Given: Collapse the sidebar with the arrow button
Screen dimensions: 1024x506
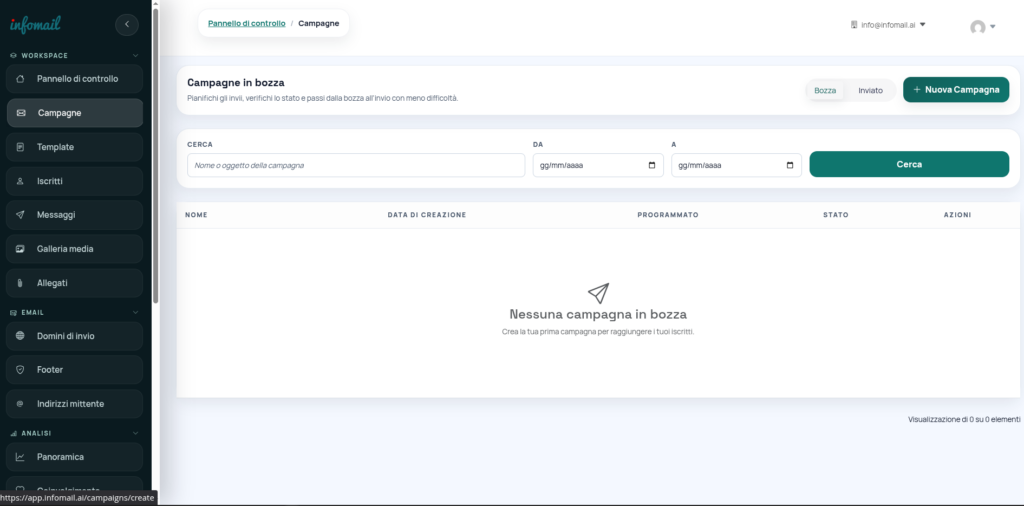Looking at the screenshot, I should tap(127, 24).
